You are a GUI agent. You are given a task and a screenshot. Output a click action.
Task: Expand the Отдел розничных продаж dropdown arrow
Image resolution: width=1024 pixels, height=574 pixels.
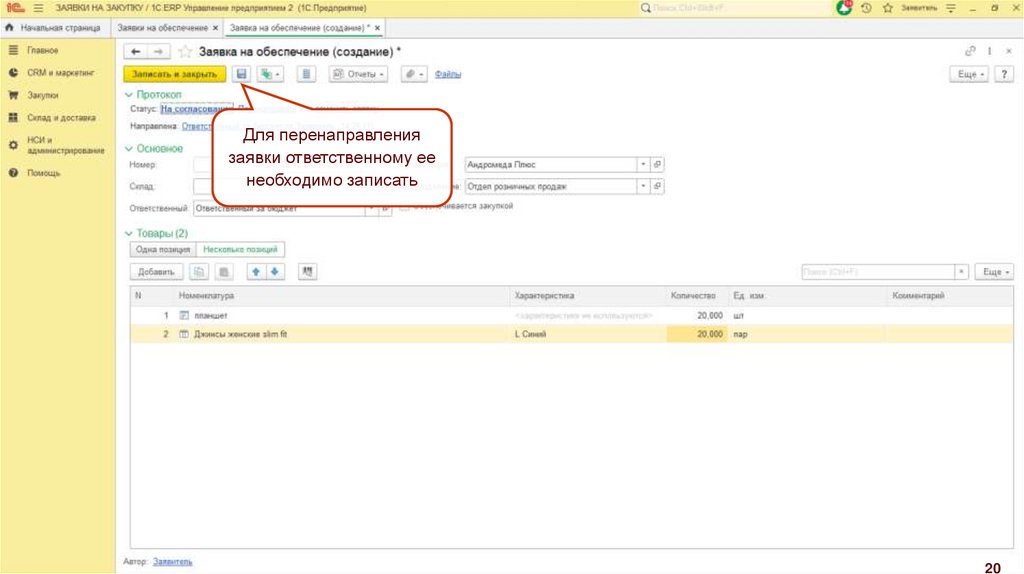[643, 186]
